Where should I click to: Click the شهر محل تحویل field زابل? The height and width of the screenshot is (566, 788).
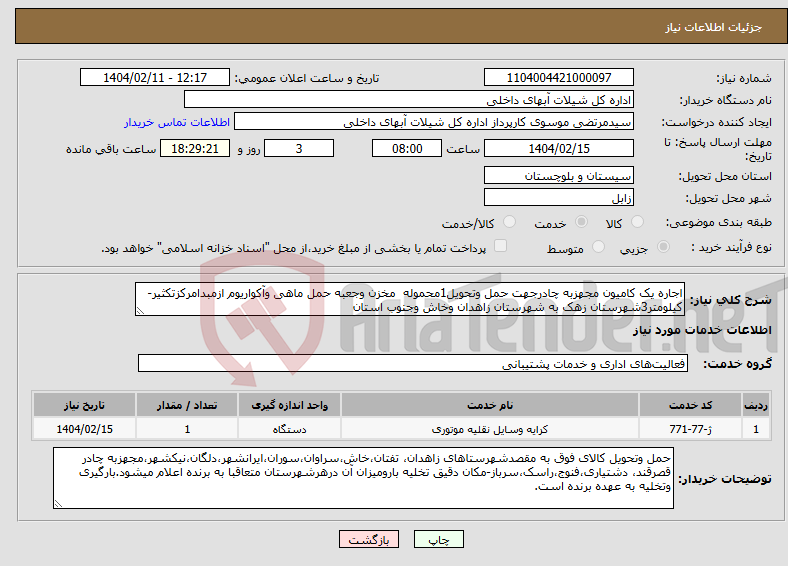coord(559,197)
